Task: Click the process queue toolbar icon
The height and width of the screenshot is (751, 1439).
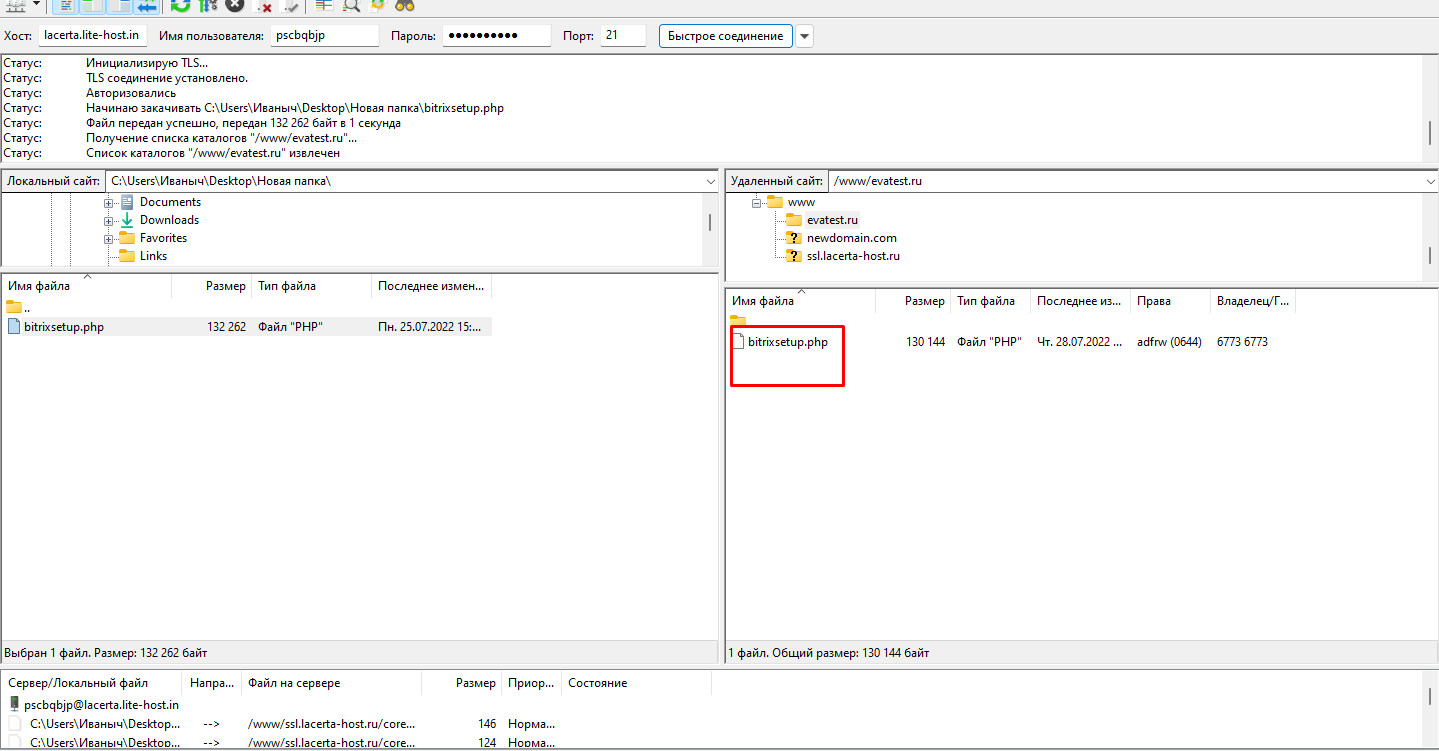Action: tap(207, 5)
